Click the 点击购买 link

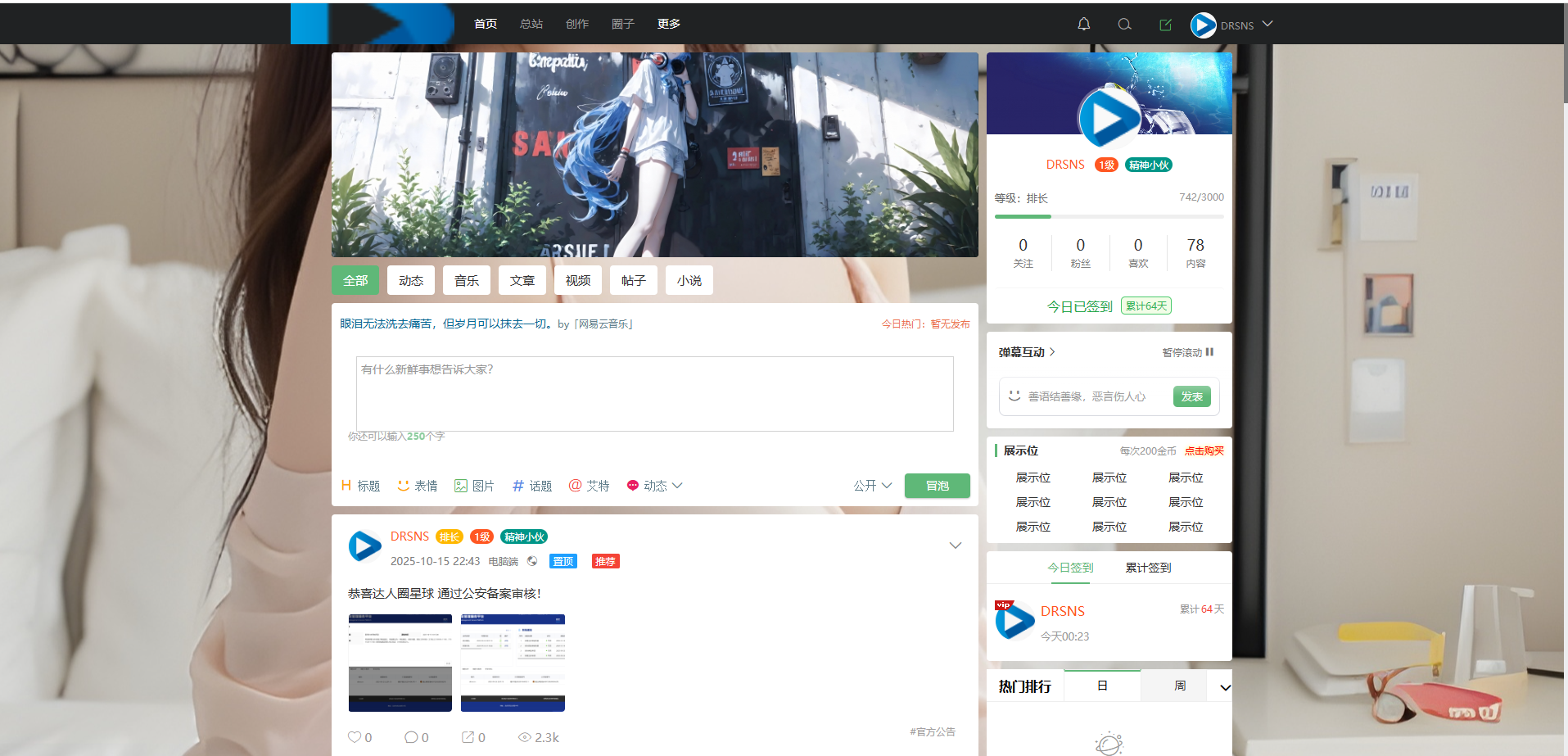pos(1204,451)
